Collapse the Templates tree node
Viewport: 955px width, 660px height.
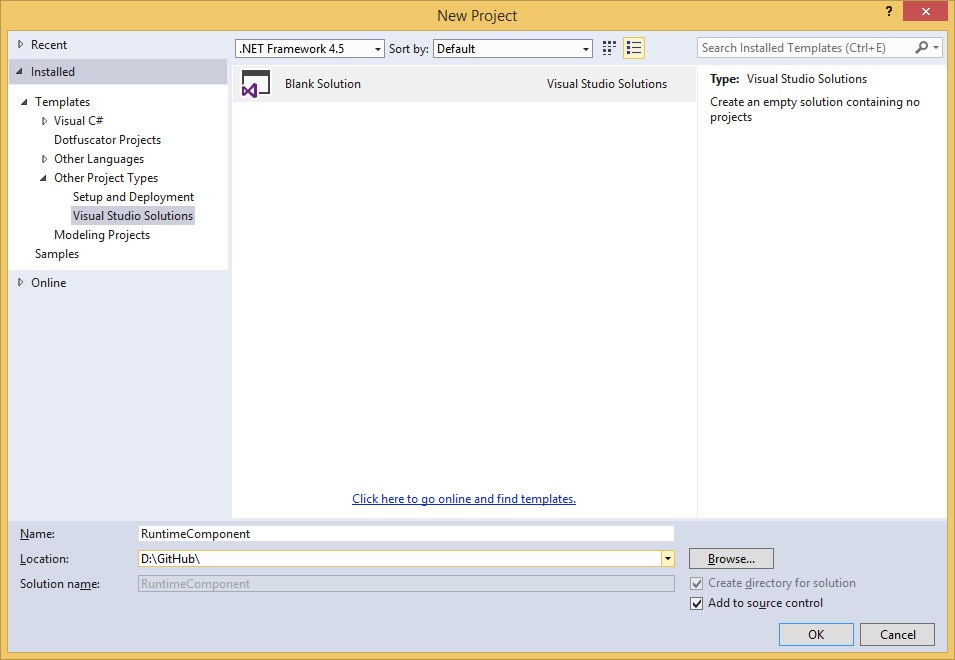point(24,102)
